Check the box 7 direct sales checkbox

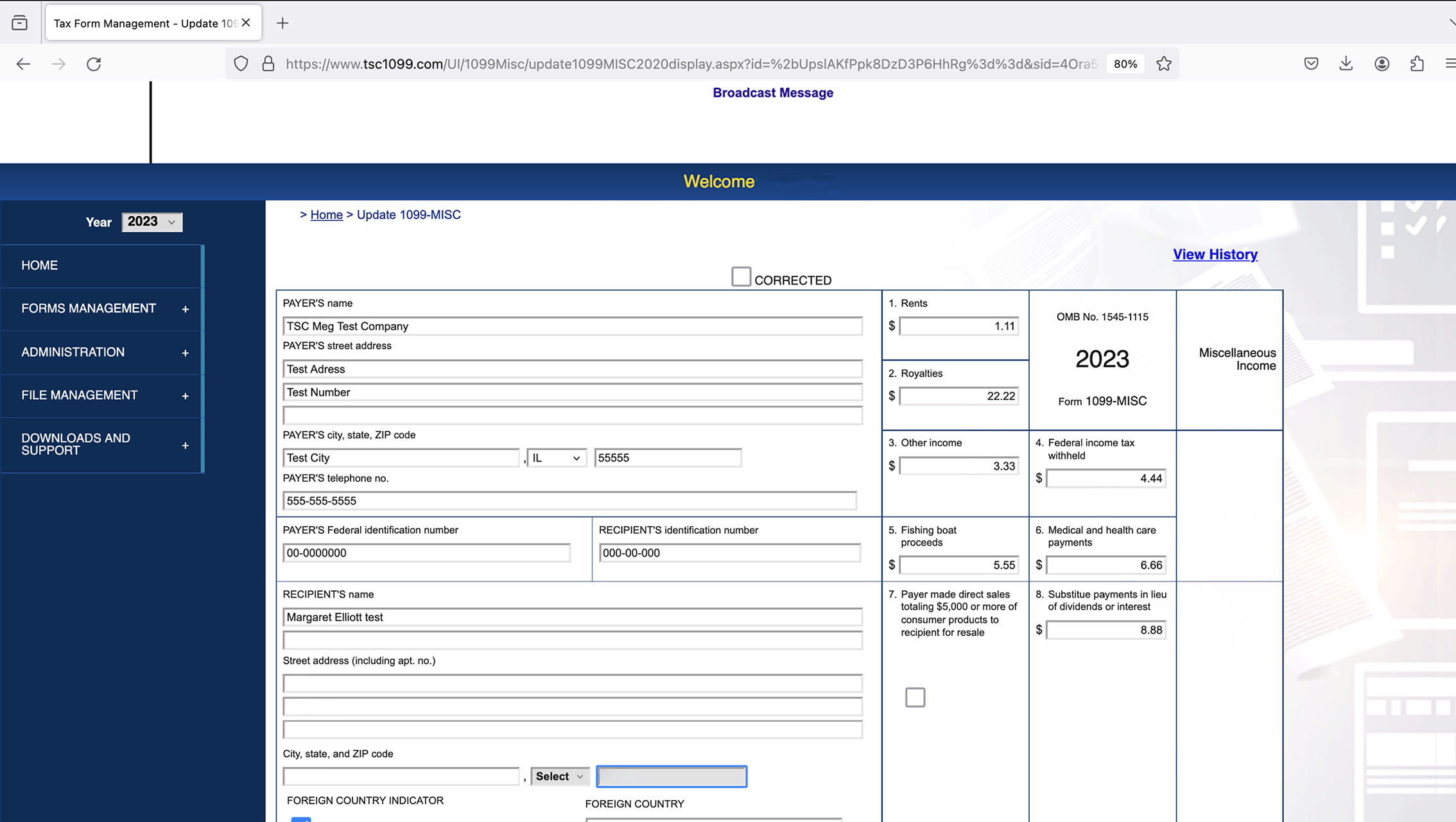click(915, 697)
